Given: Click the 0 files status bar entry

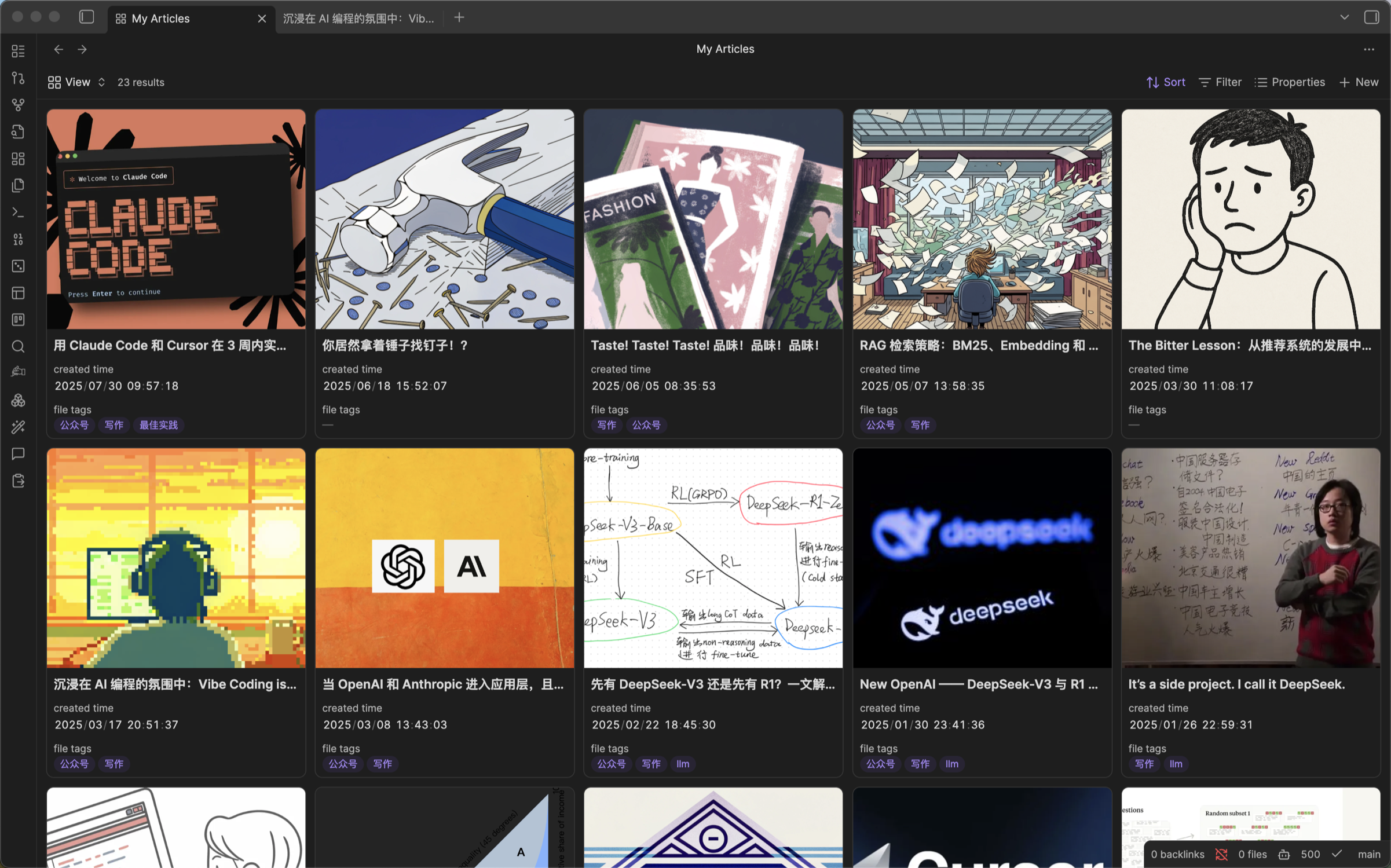Looking at the screenshot, I should pyautogui.click(x=1252, y=854).
